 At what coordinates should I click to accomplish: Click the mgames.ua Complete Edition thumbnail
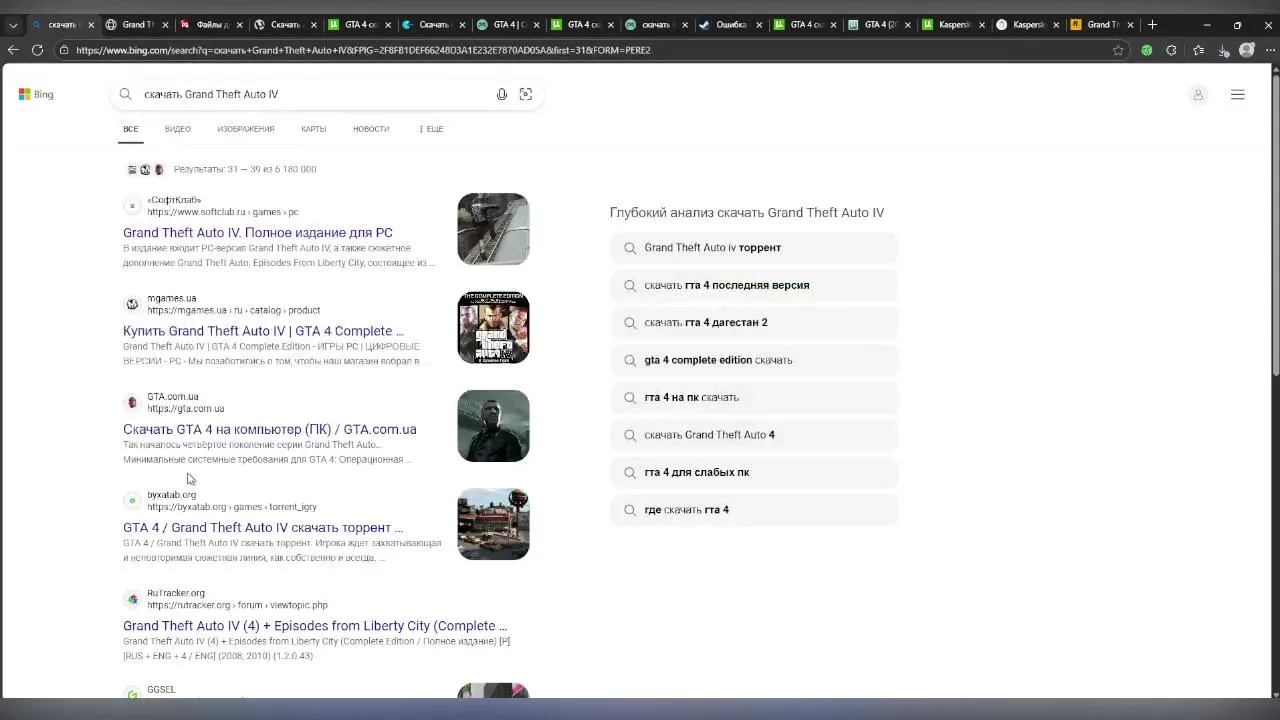pos(493,327)
